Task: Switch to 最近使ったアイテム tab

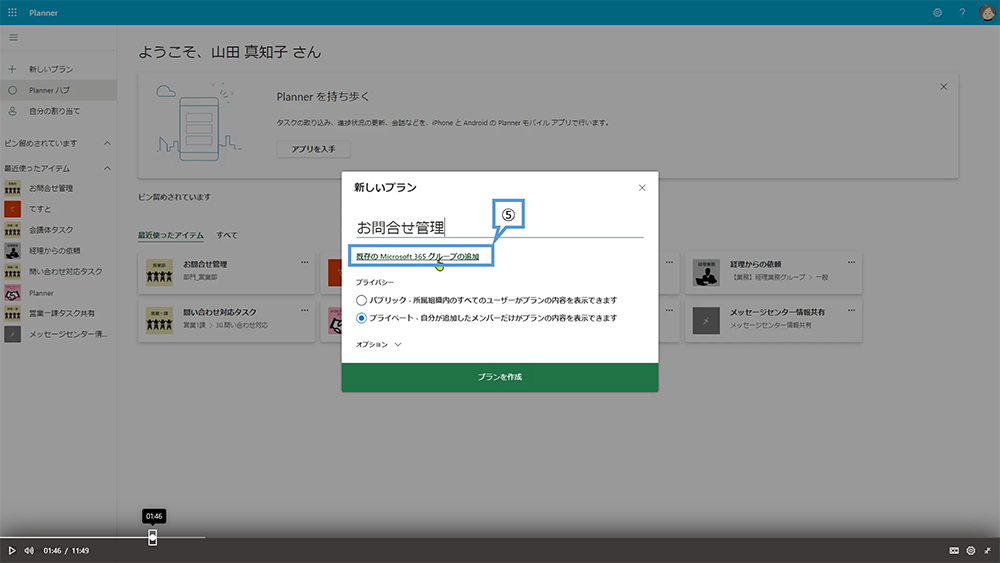Action: [x=171, y=235]
